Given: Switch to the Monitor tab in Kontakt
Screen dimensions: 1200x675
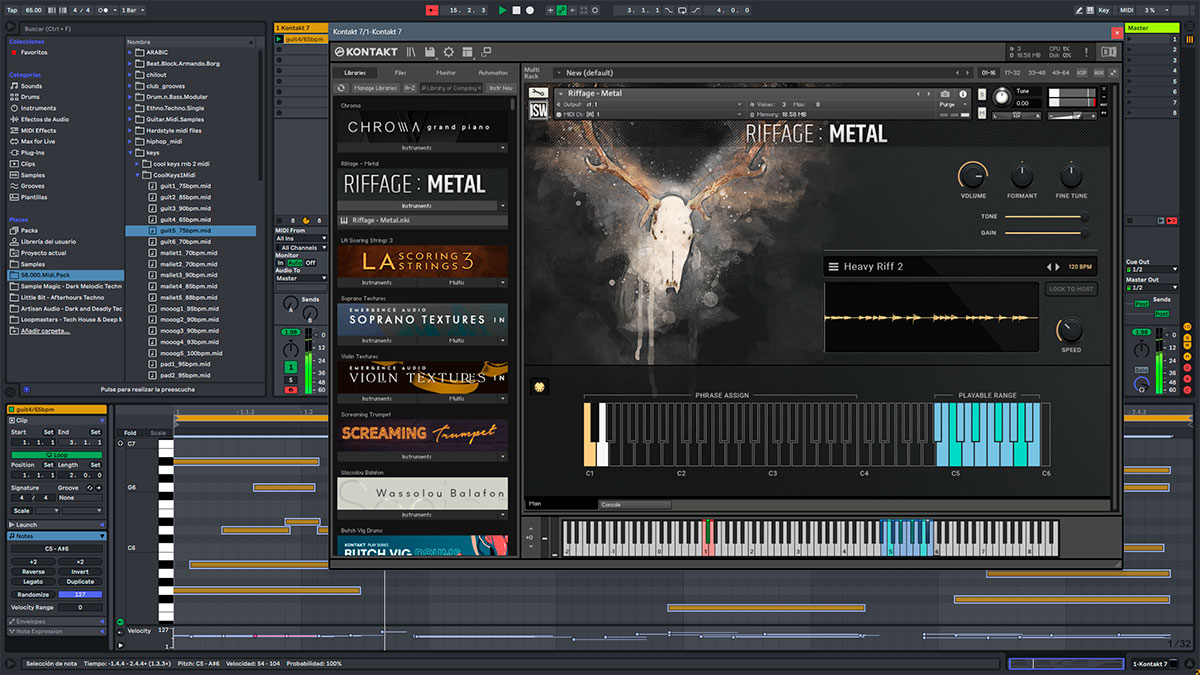Looking at the screenshot, I should tap(446, 73).
